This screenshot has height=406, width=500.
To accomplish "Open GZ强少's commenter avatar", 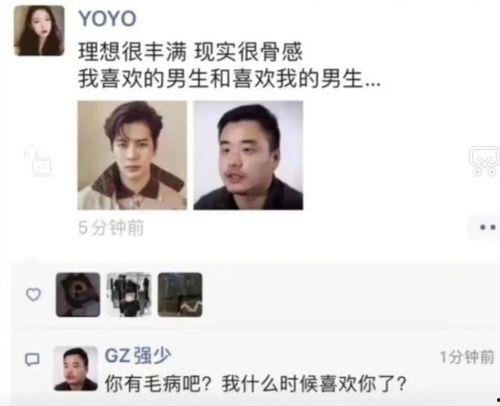I will [76, 368].
